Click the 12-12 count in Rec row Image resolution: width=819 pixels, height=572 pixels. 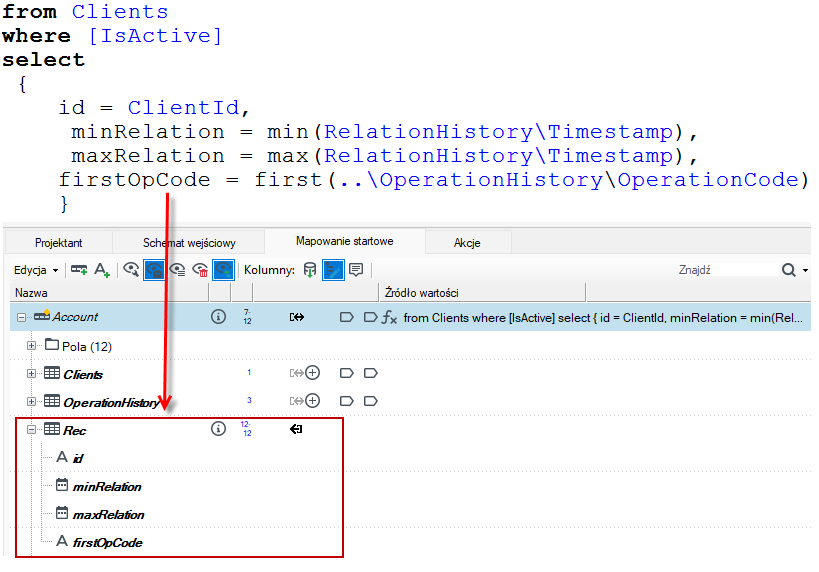246,429
